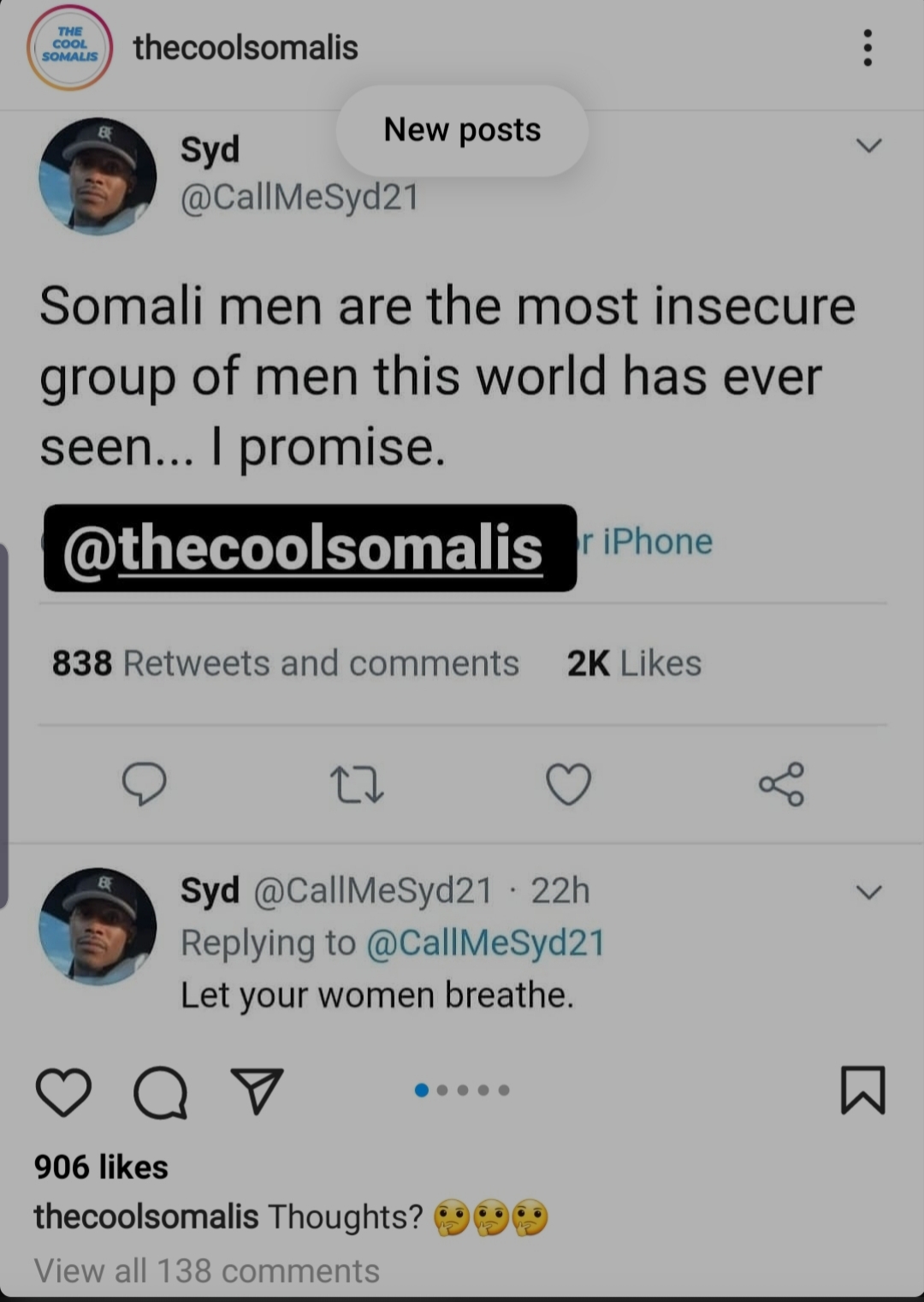Open three-dot options menu for post
The image size is (924, 1302).
868,48
